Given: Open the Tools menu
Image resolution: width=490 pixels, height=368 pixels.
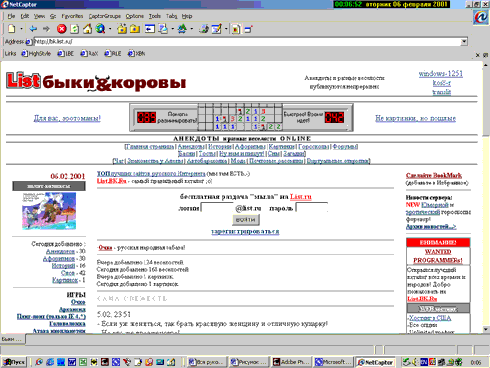Looking at the screenshot, I should click(x=155, y=16).
